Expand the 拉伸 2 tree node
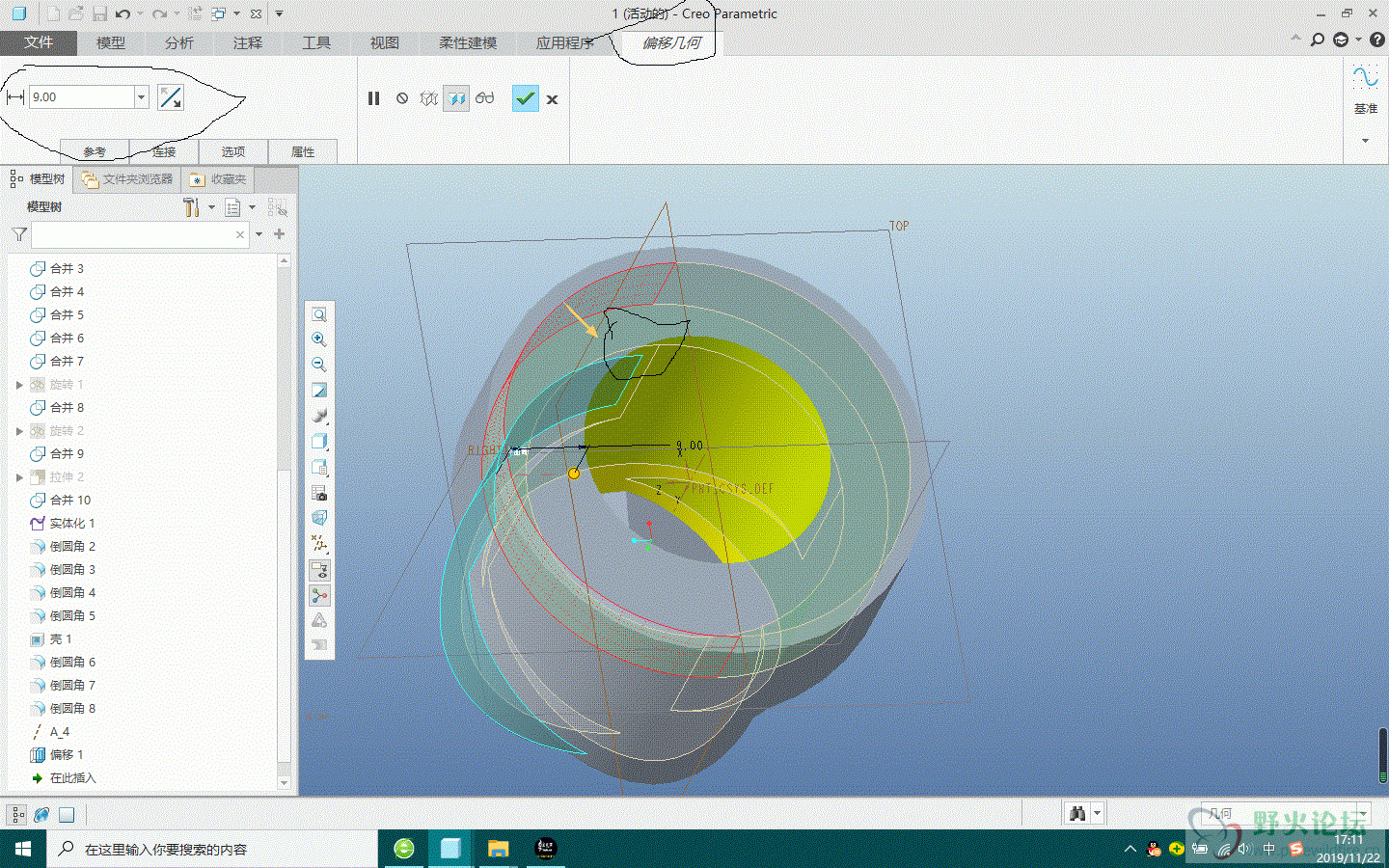1389x868 pixels. tap(19, 477)
